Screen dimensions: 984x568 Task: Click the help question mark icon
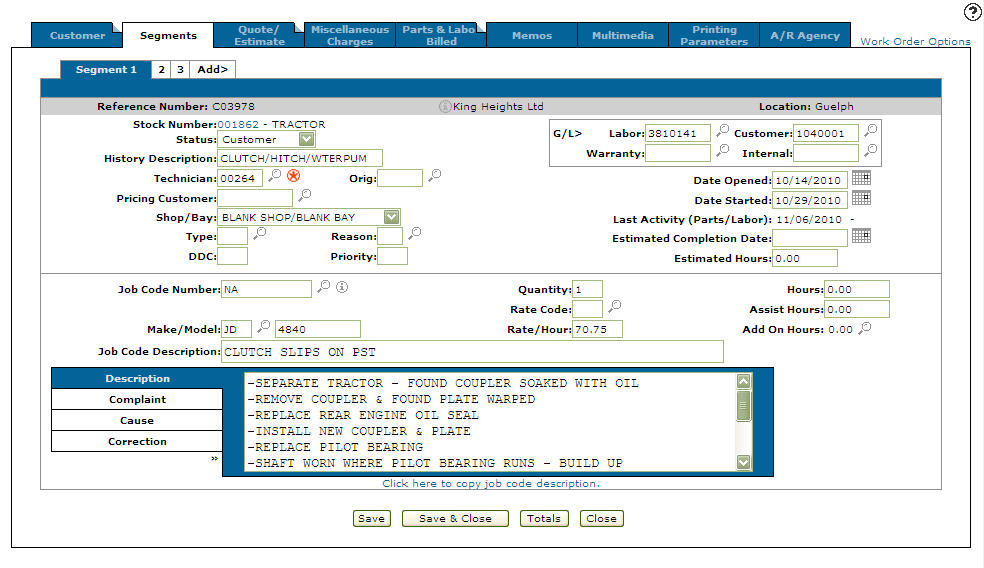point(972,12)
